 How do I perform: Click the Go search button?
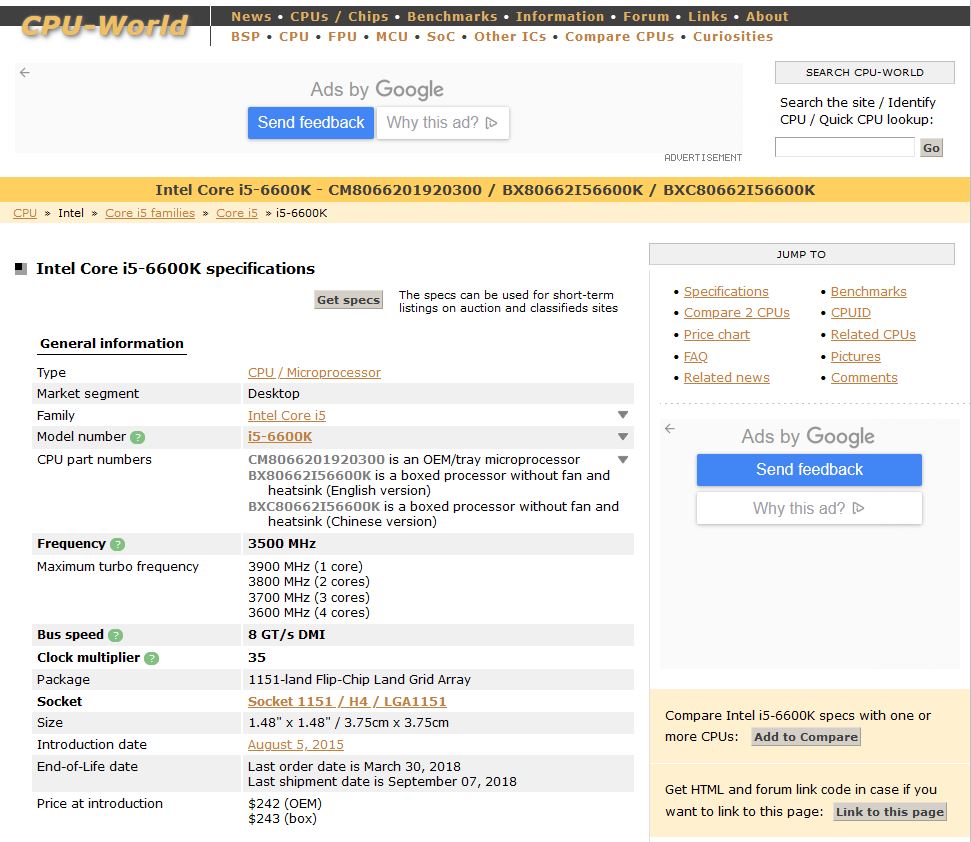click(931, 148)
